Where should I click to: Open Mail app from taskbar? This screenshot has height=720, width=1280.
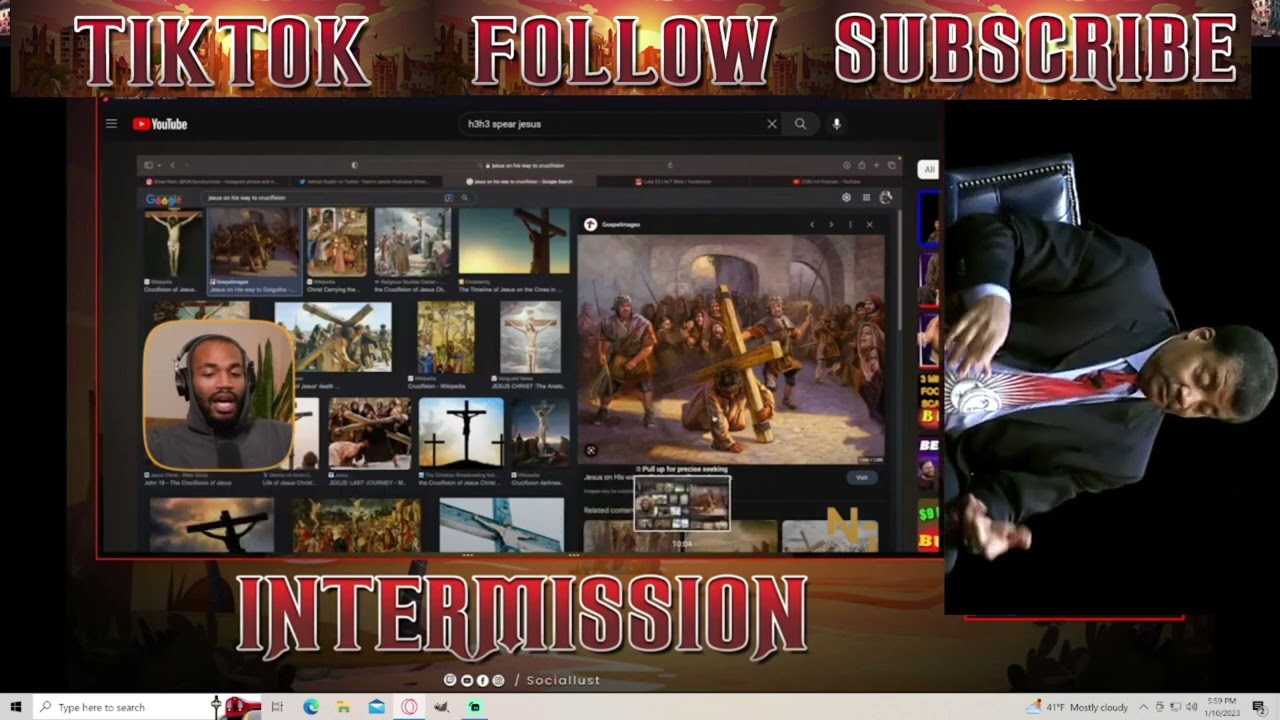click(x=376, y=707)
